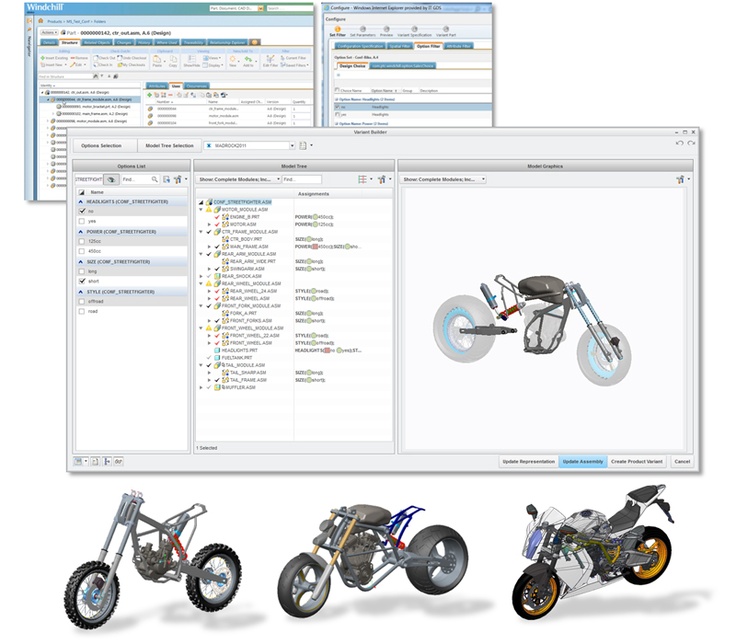736x644 pixels.
Task: Collapse the SIZE option group
Action: (80, 261)
